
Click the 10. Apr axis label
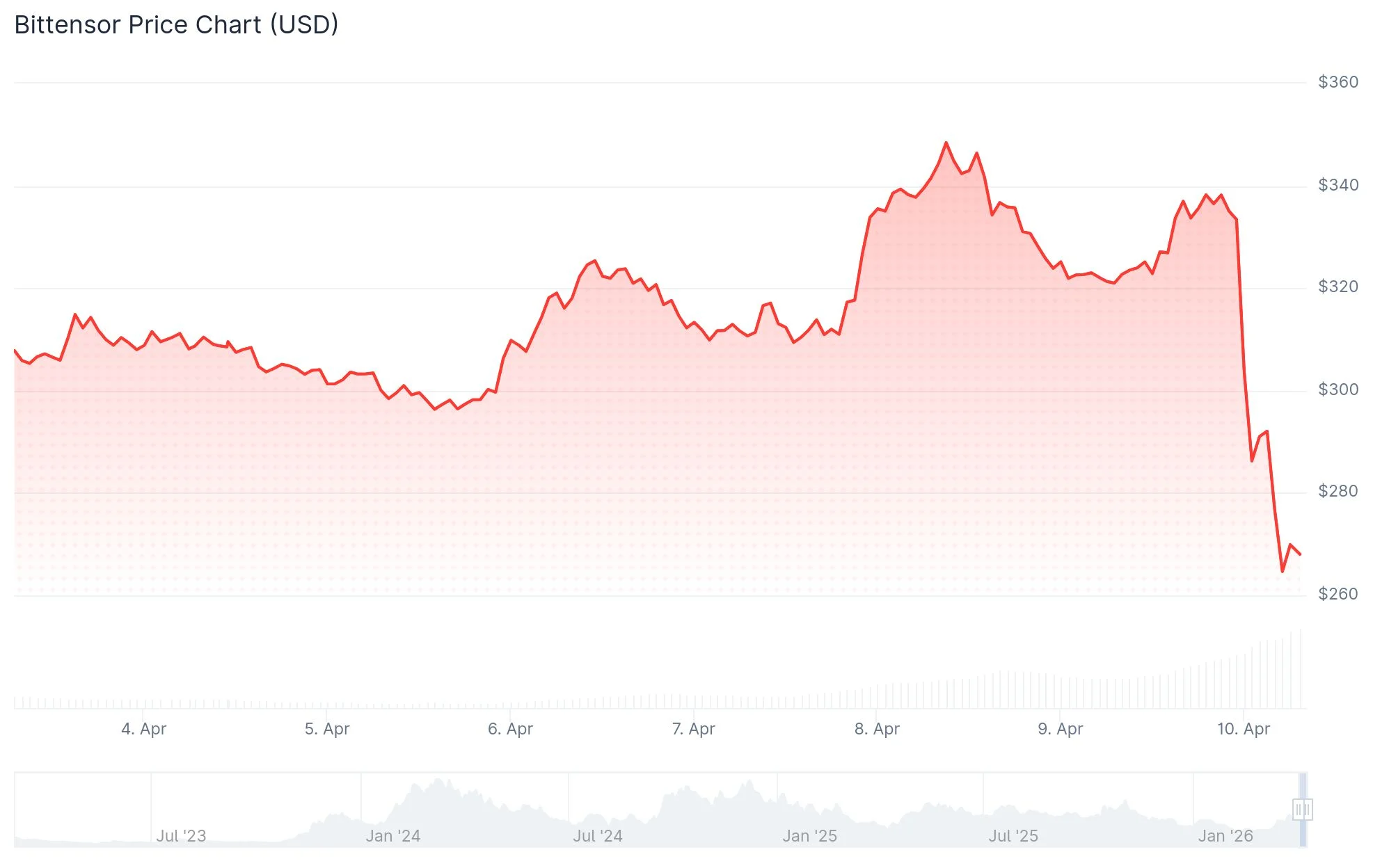tap(1243, 729)
